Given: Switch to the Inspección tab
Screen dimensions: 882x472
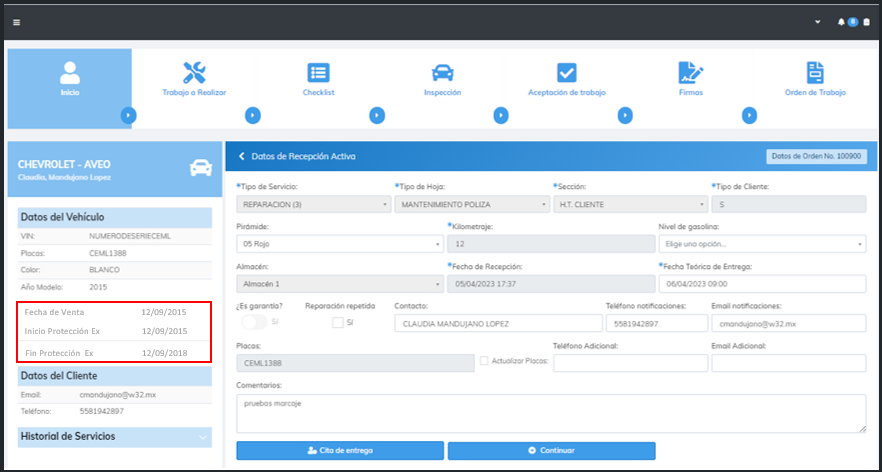Looking at the screenshot, I should (x=443, y=88).
